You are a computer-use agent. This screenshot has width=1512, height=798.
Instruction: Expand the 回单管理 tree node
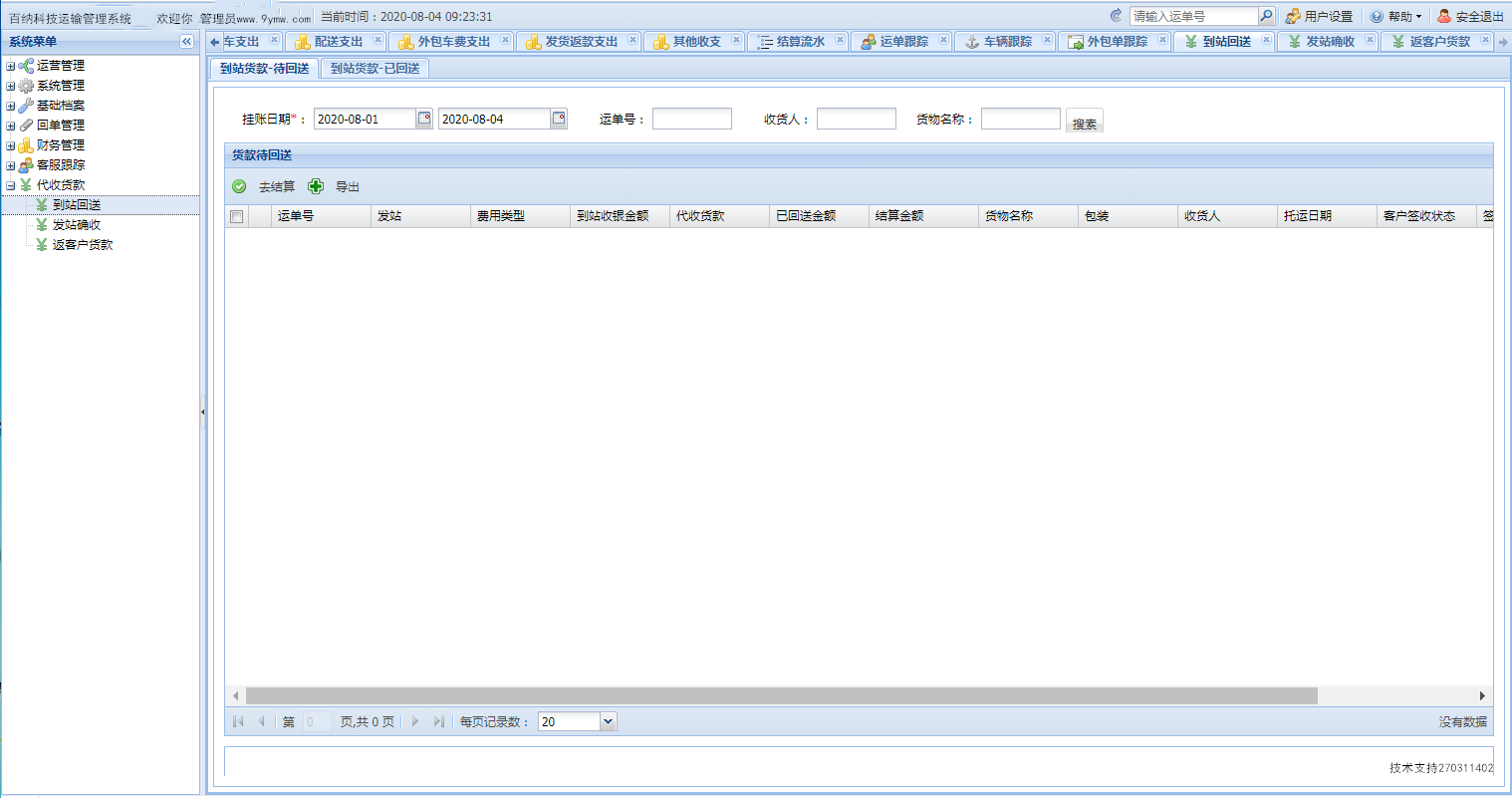tap(10, 126)
